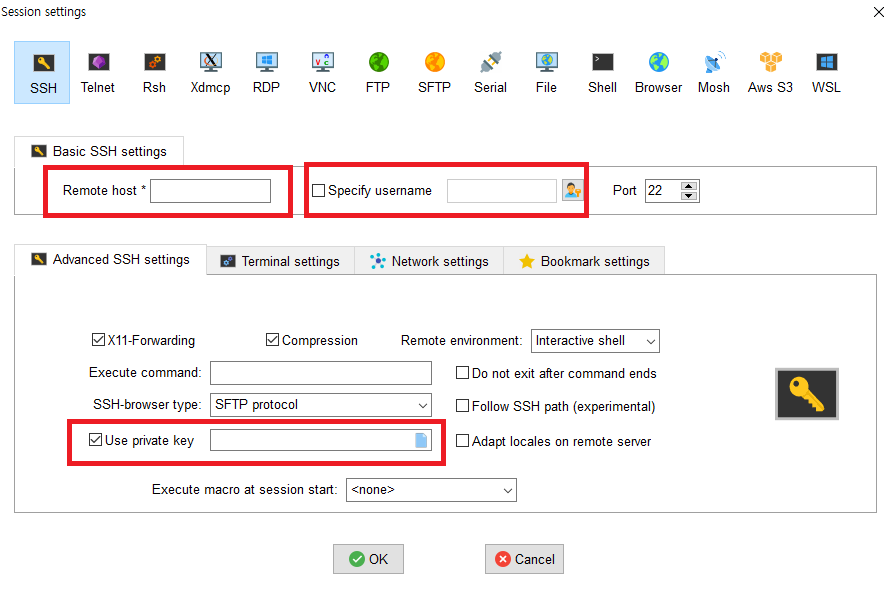890x600 pixels.
Task: Open the SSH-browser type dropdown
Action: click(321, 405)
